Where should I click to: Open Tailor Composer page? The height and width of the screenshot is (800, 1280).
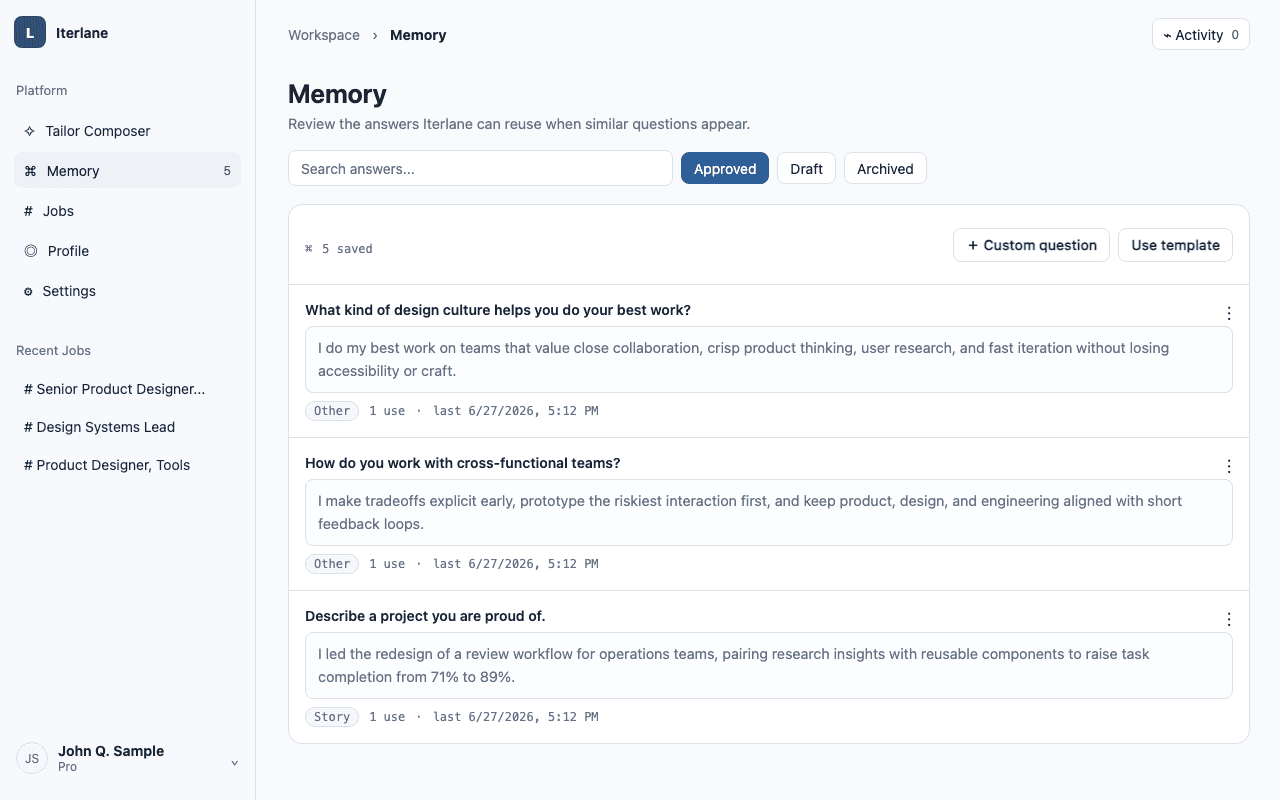[x=127, y=131]
